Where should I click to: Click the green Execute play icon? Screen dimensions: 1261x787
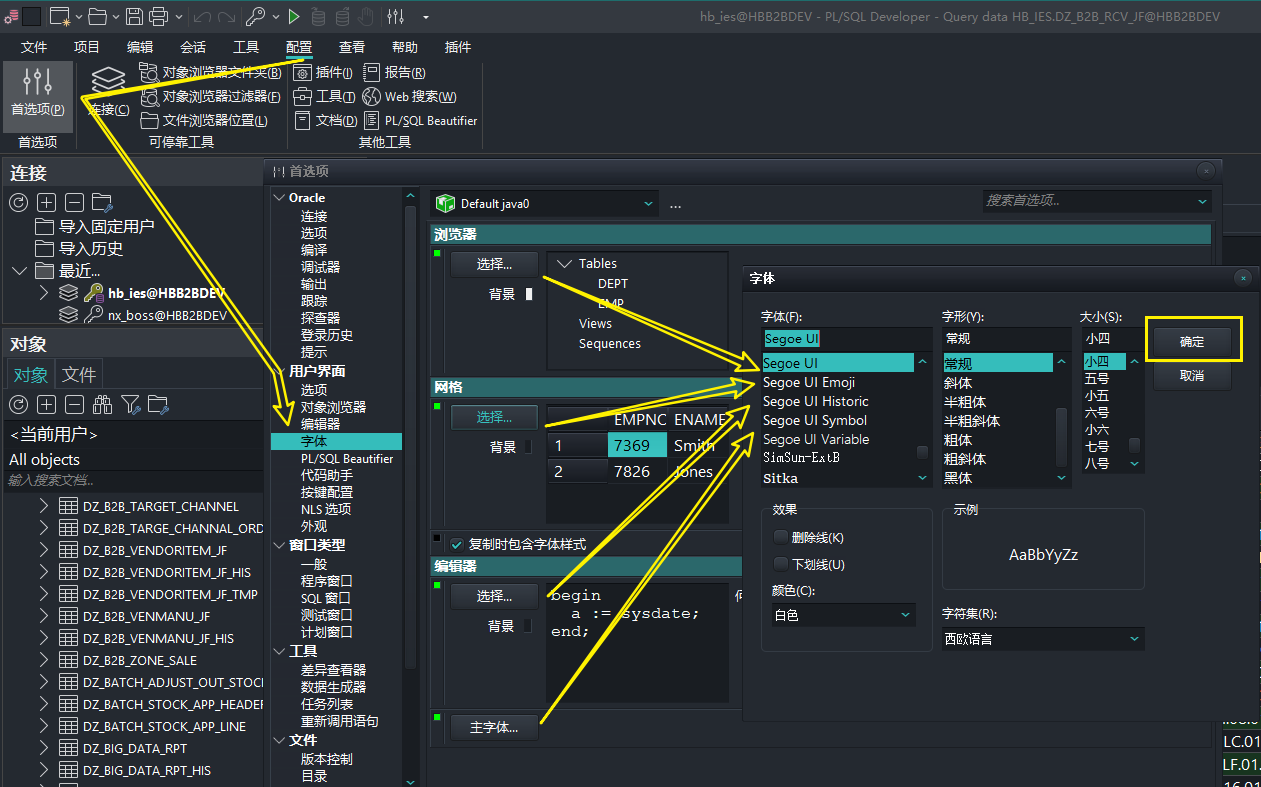pos(293,16)
